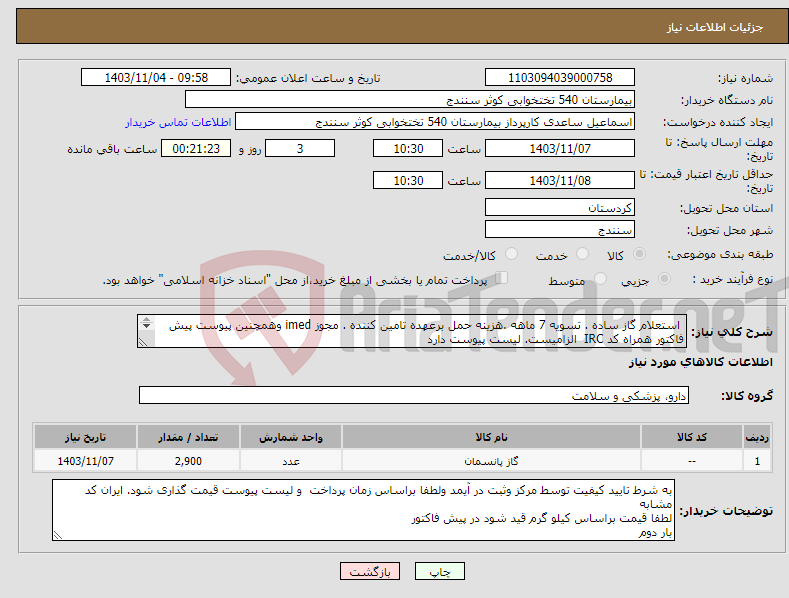Click the نام کالا column header
The image size is (789, 598).
[x=491, y=437]
